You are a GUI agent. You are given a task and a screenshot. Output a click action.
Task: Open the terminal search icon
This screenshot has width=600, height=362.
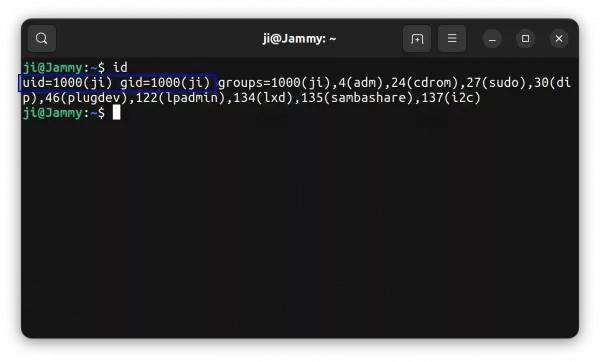pos(42,39)
